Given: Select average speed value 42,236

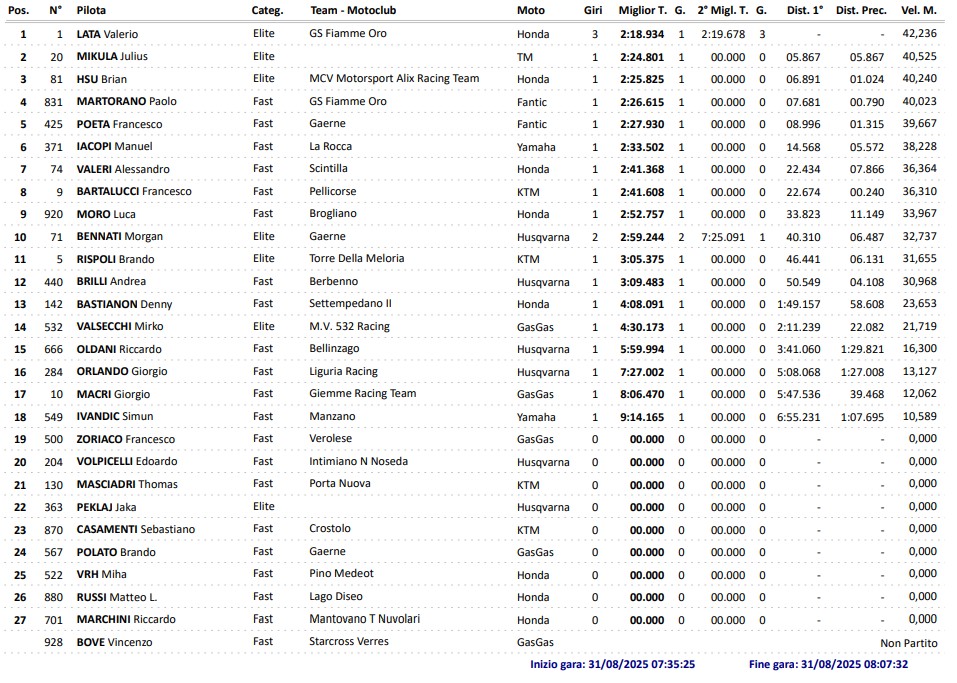Looking at the screenshot, I should (920, 34).
